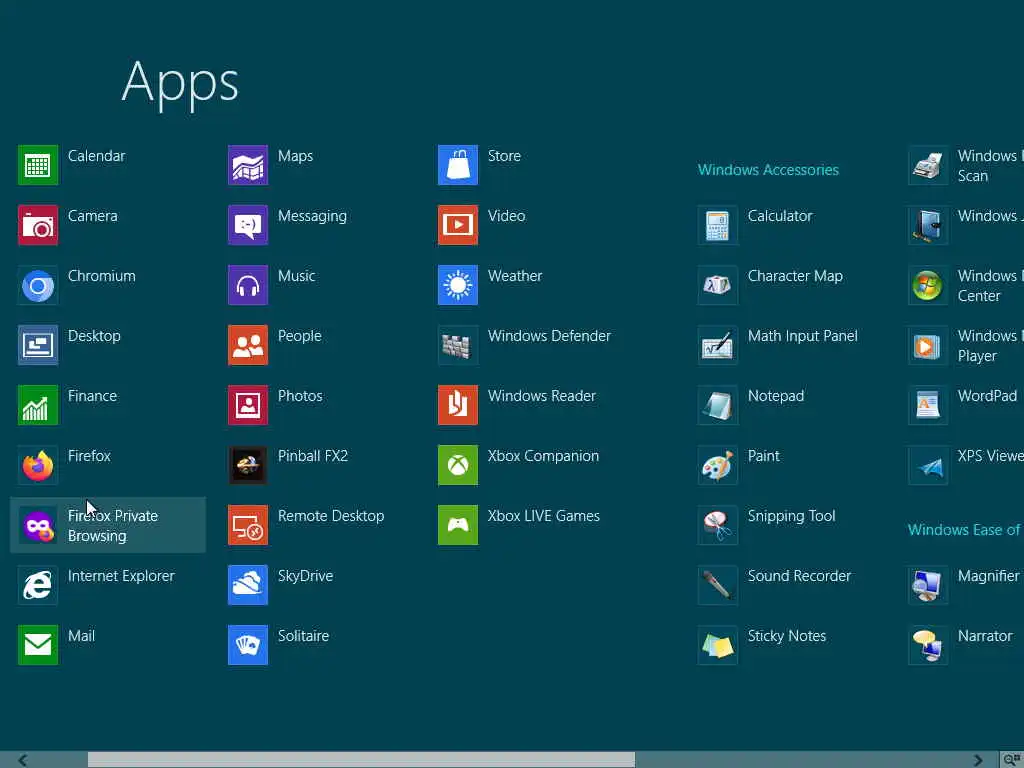The width and height of the screenshot is (1024, 768).
Task: Click the Desktop tile icon
Action: pos(38,345)
